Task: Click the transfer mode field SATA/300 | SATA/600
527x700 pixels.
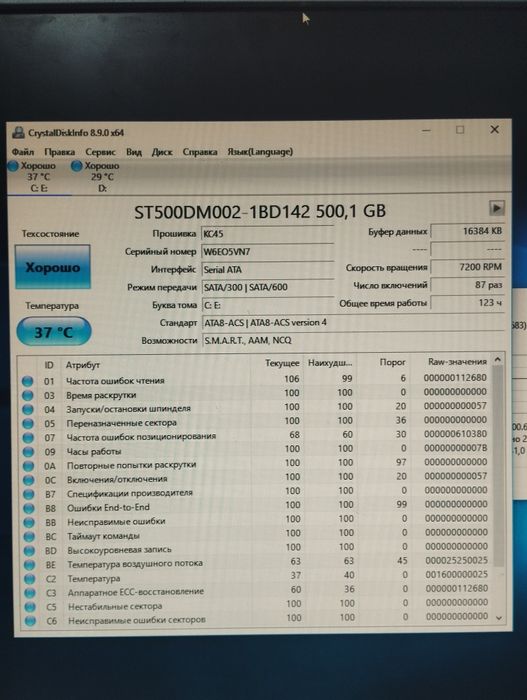Action: 267,287
